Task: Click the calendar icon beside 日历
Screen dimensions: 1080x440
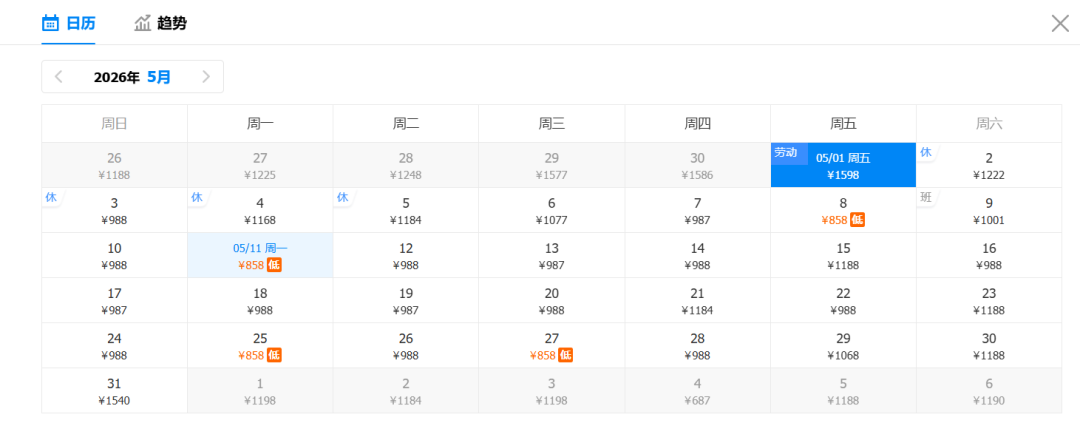Action: [51, 23]
